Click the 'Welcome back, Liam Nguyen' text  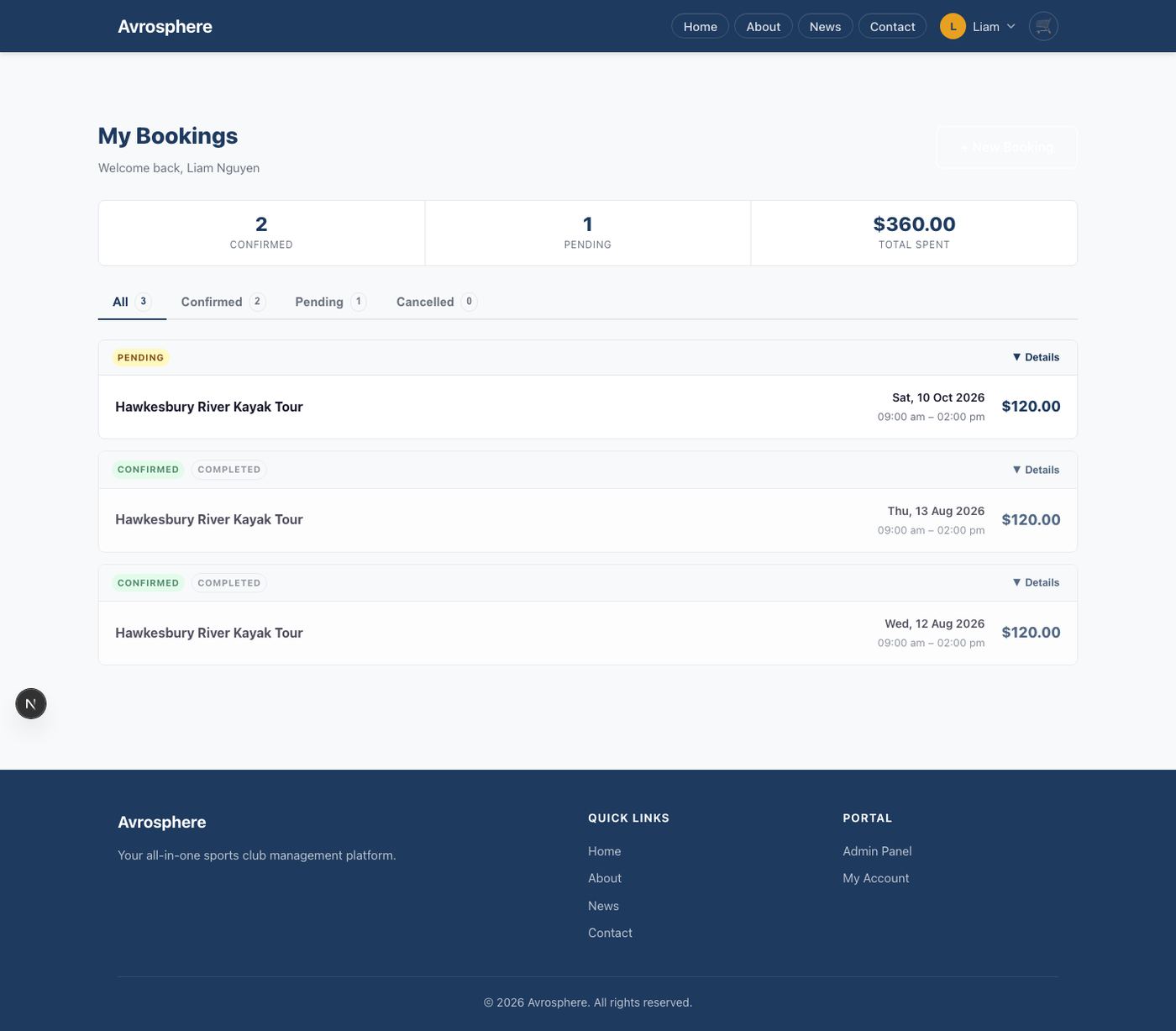179,168
